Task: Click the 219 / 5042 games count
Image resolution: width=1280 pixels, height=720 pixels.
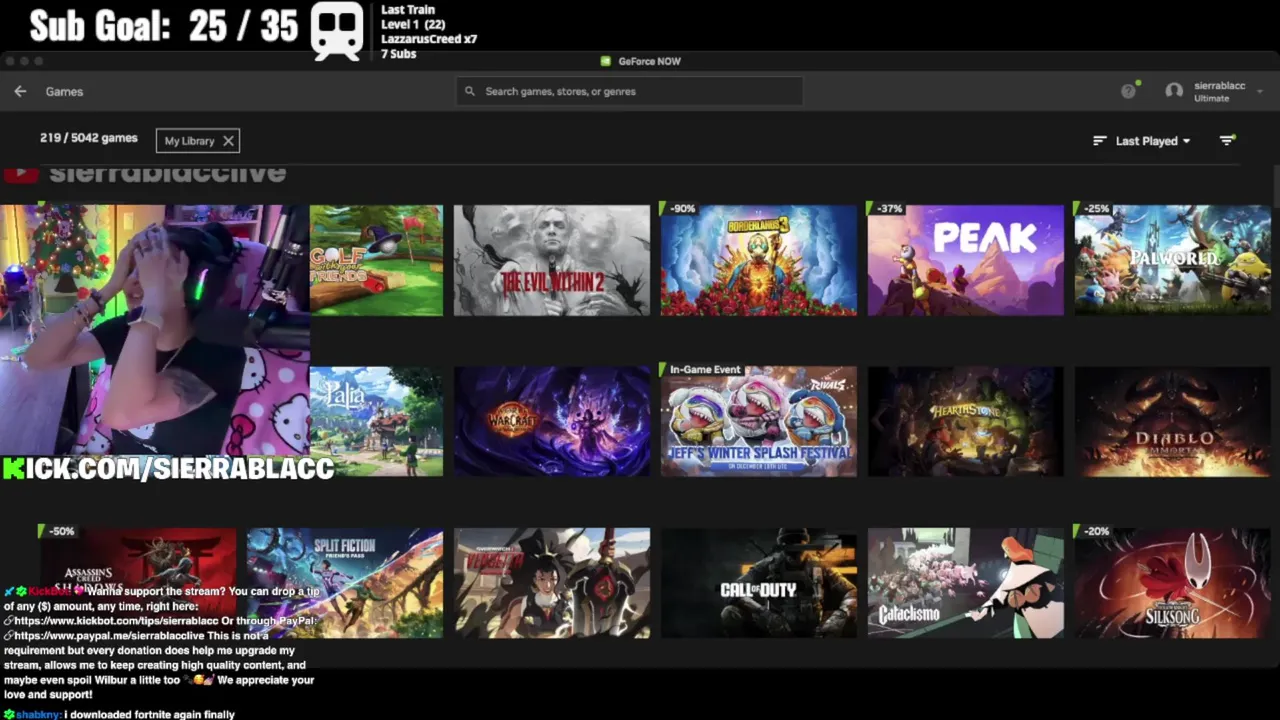Action: pyautogui.click(x=89, y=138)
